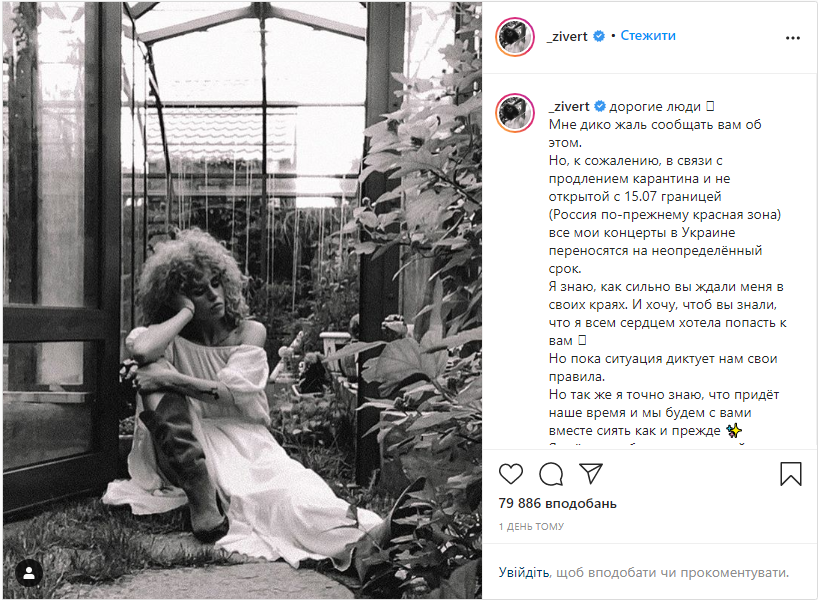The width and height of the screenshot is (818, 600).
Task: Show tagged people icon on the photo
Action: pyautogui.click(x=29, y=573)
